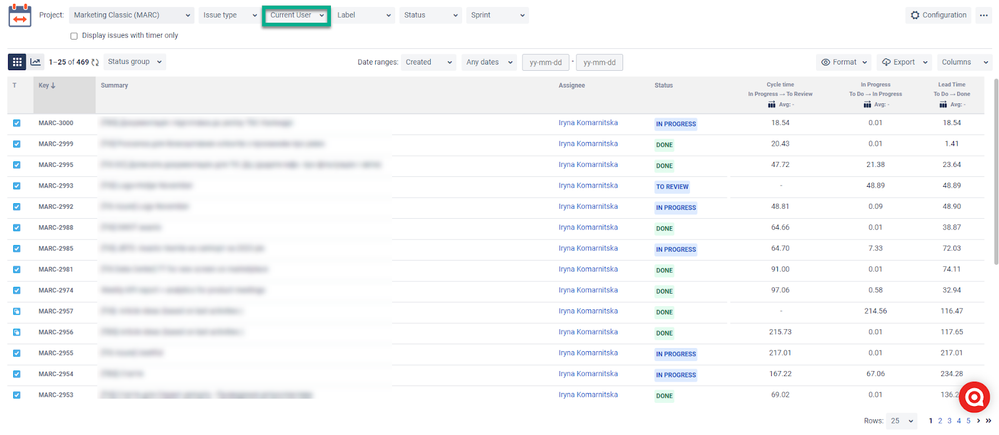Open the Format dropdown
The height and width of the screenshot is (435, 999).
pyautogui.click(x=844, y=62)
